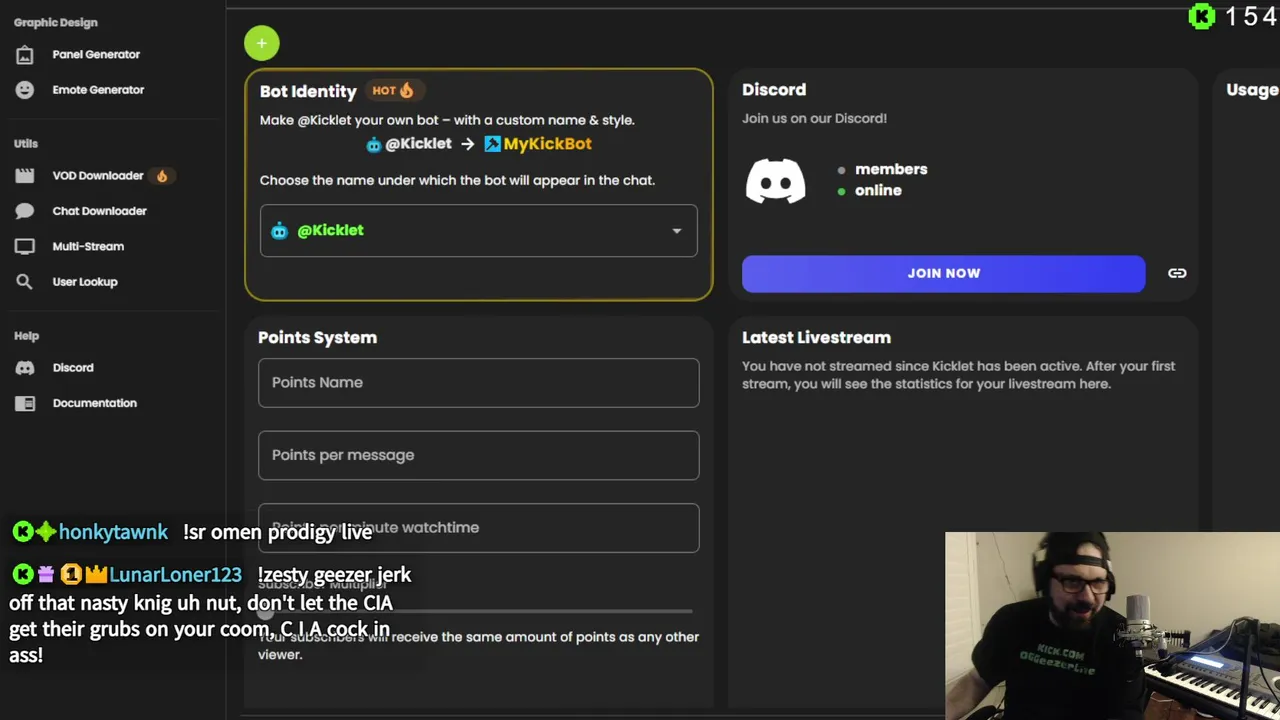
Task: Click the Discord icon under Help
Action: pyautogui.click(x=25, y=368)
